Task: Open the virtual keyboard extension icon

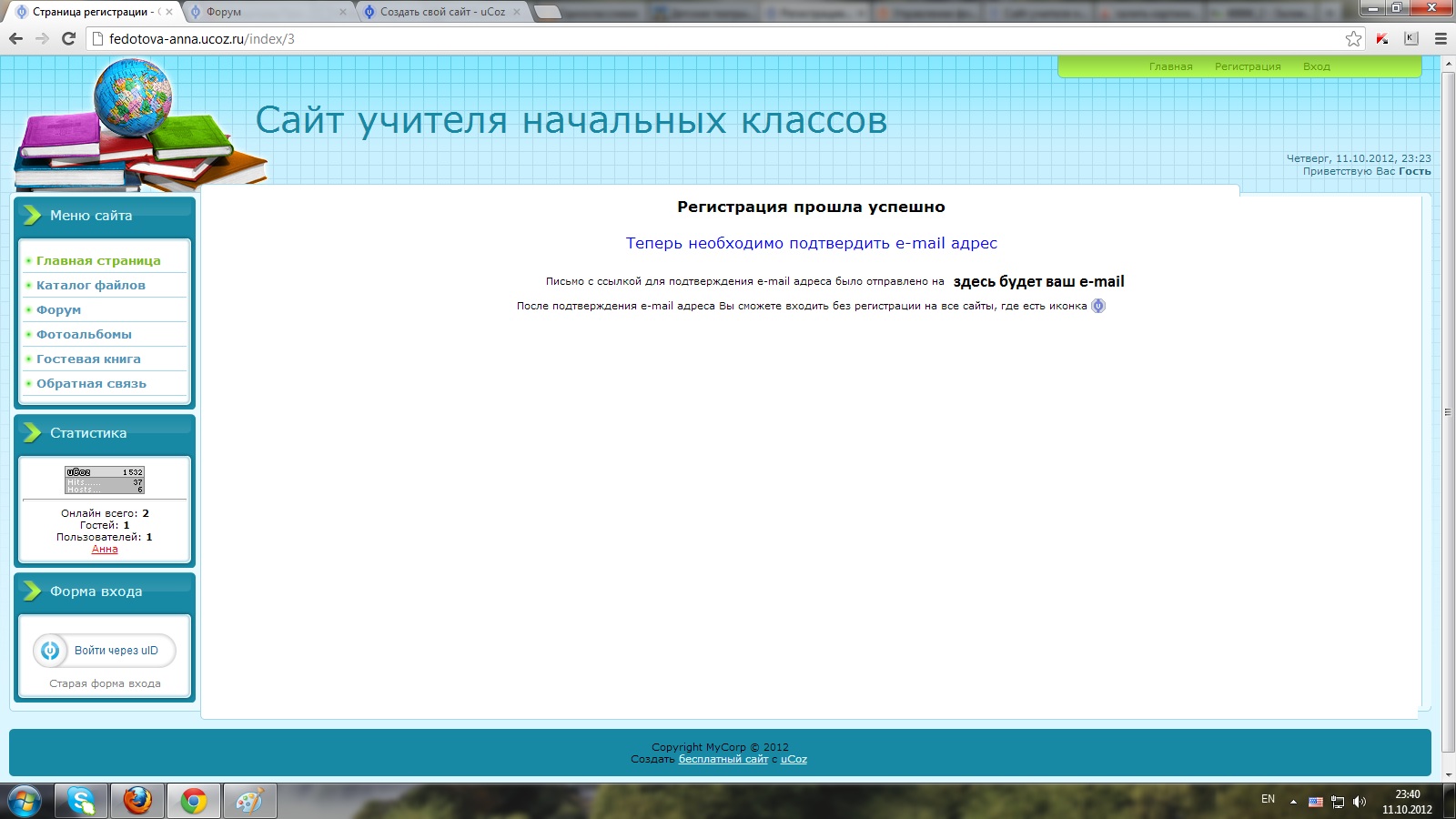Action: 1411,38
